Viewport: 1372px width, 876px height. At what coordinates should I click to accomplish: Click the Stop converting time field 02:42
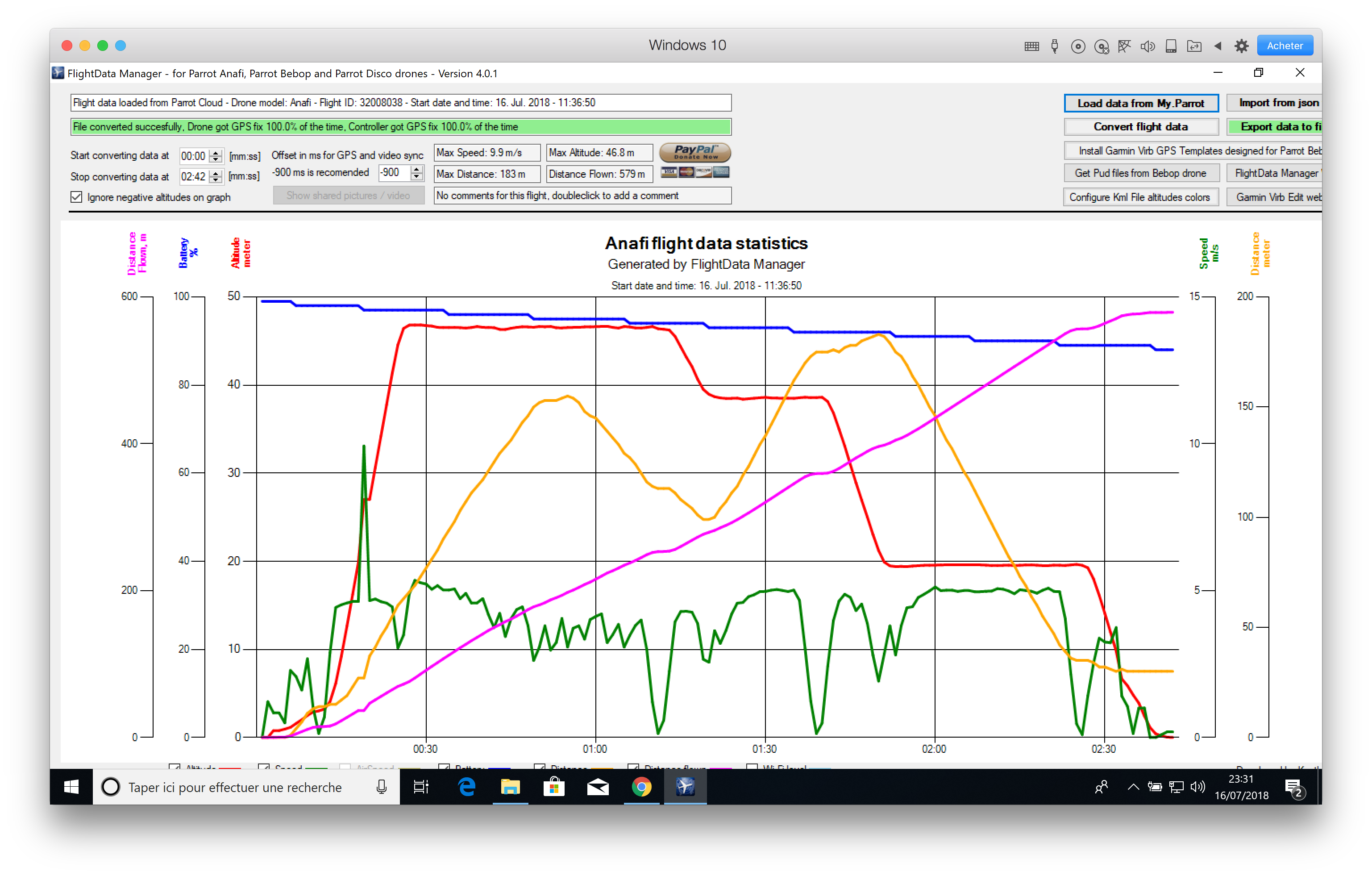click(194, 177)
